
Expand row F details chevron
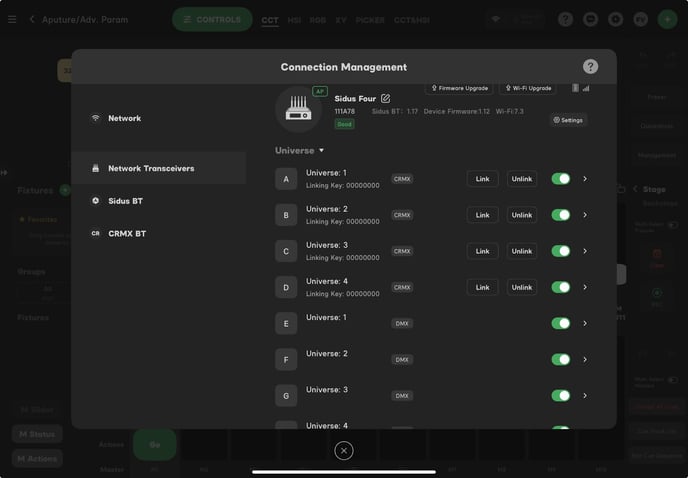[585, 359]
